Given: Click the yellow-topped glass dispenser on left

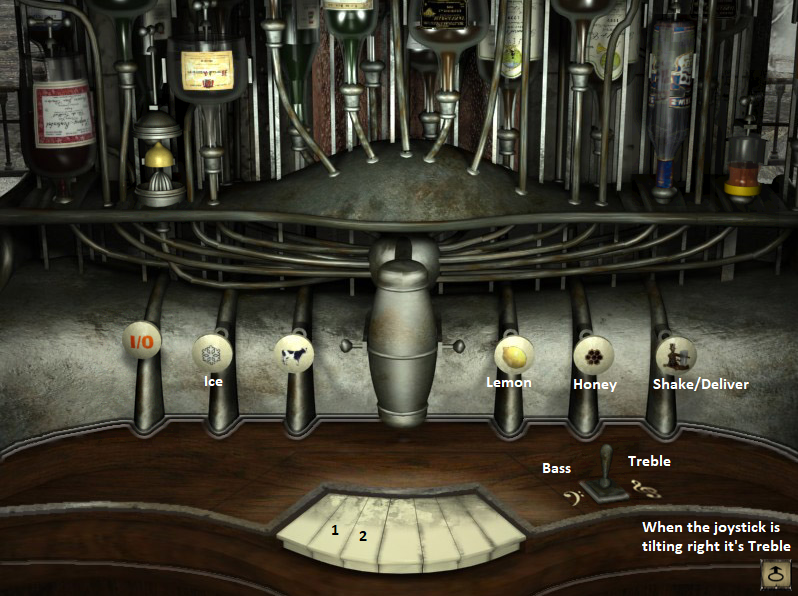Looking at the screenshot, I should point(159,160).
